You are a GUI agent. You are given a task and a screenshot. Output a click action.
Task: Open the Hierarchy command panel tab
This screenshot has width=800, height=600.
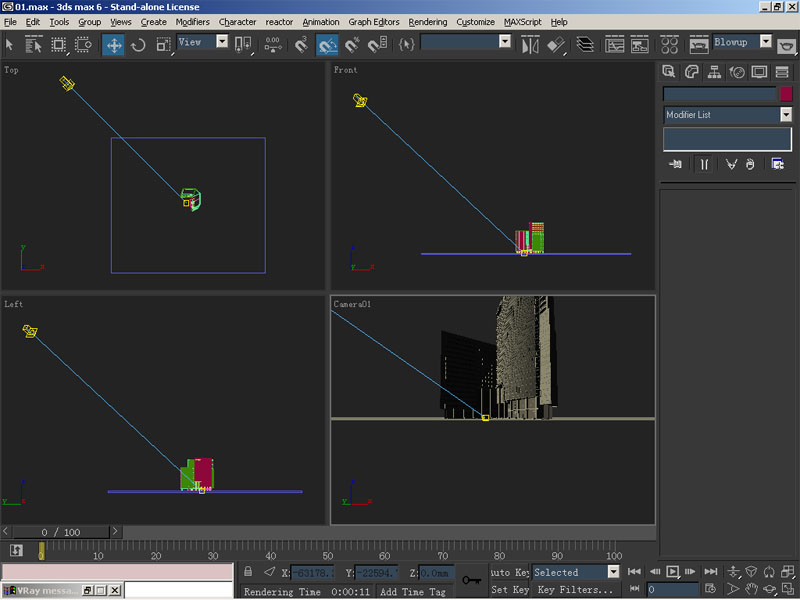point(714,72)
